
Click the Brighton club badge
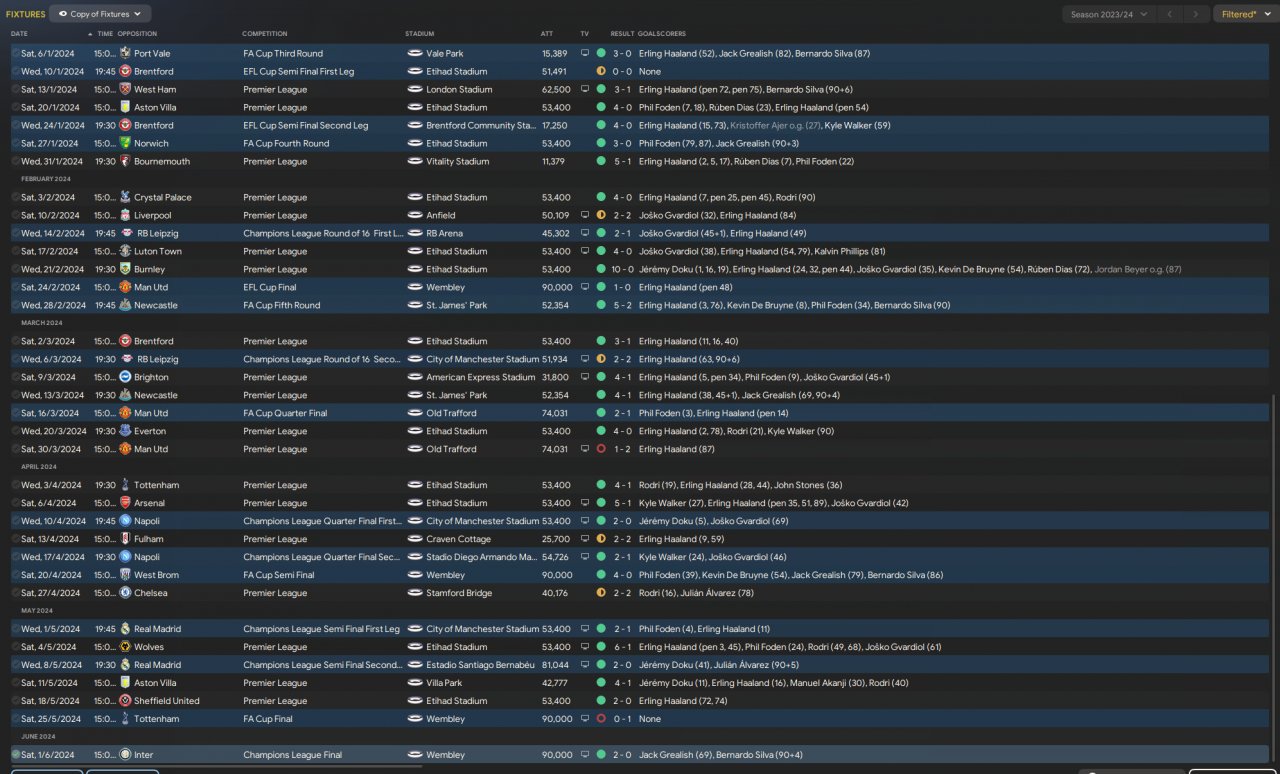125,377
